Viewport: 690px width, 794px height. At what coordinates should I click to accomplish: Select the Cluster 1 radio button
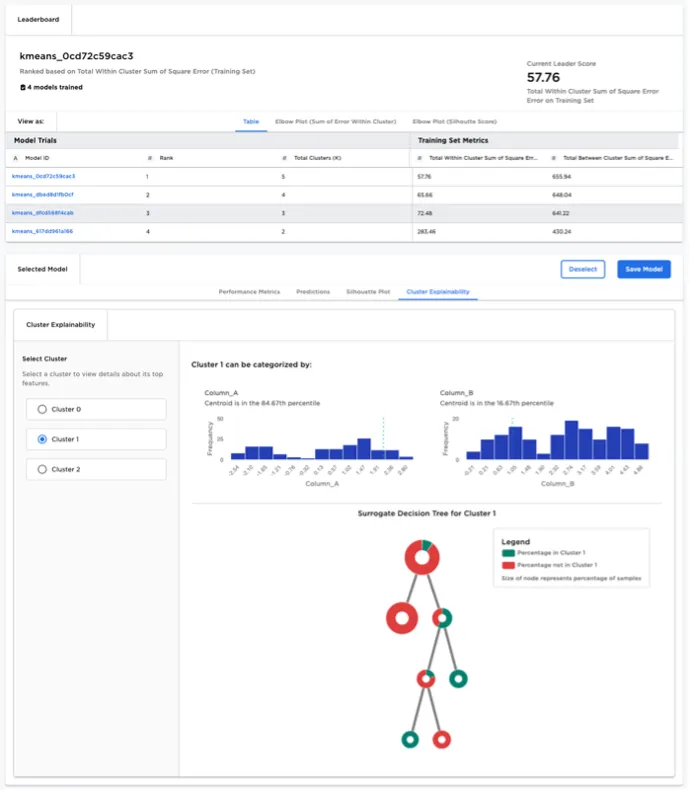coord(42,439)
